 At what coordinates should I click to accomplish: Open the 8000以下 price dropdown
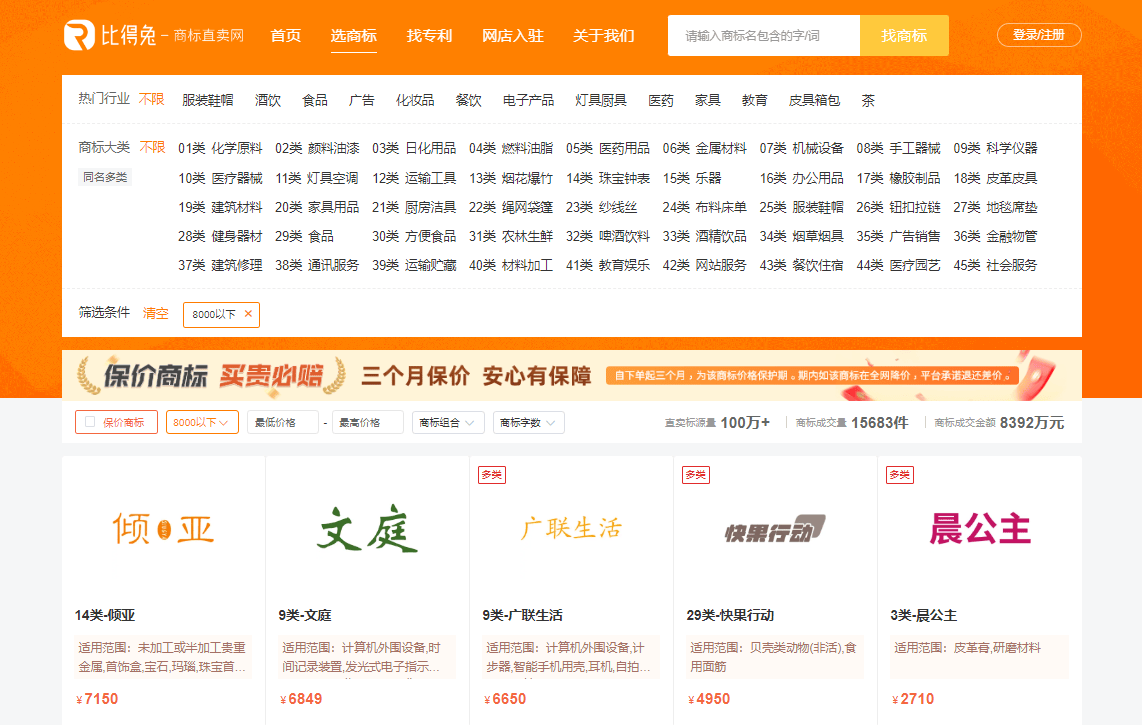(x=202, y=423)
